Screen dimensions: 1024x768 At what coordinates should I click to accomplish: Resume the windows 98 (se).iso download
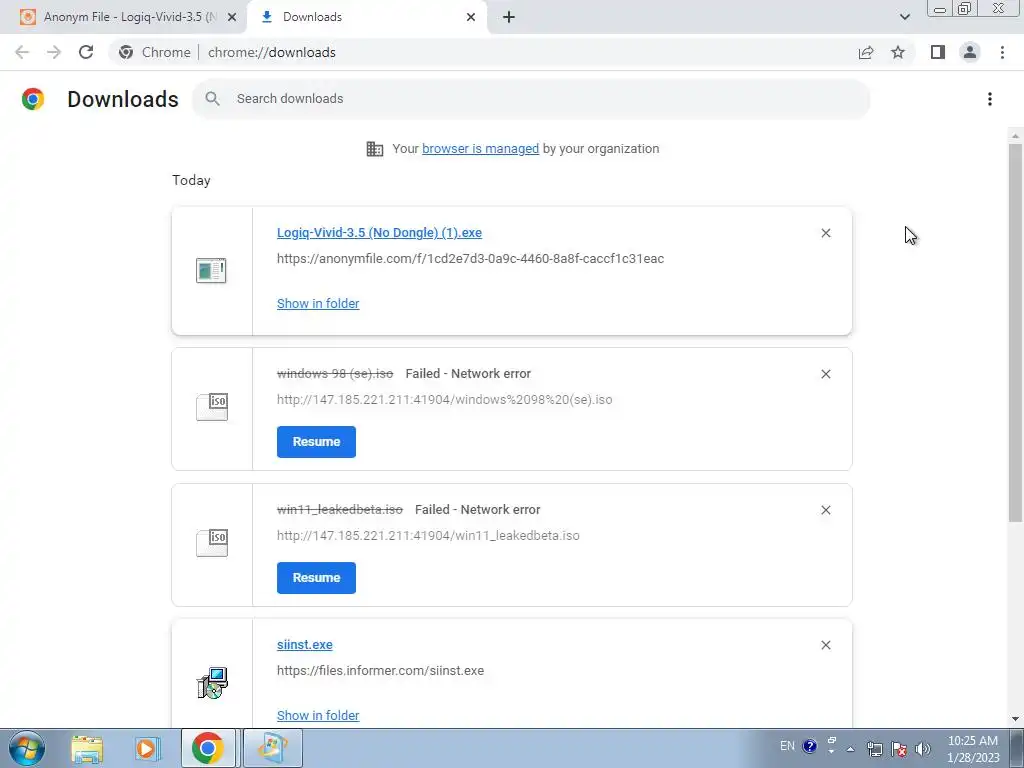pyautogui.click(x=316, y=442)
